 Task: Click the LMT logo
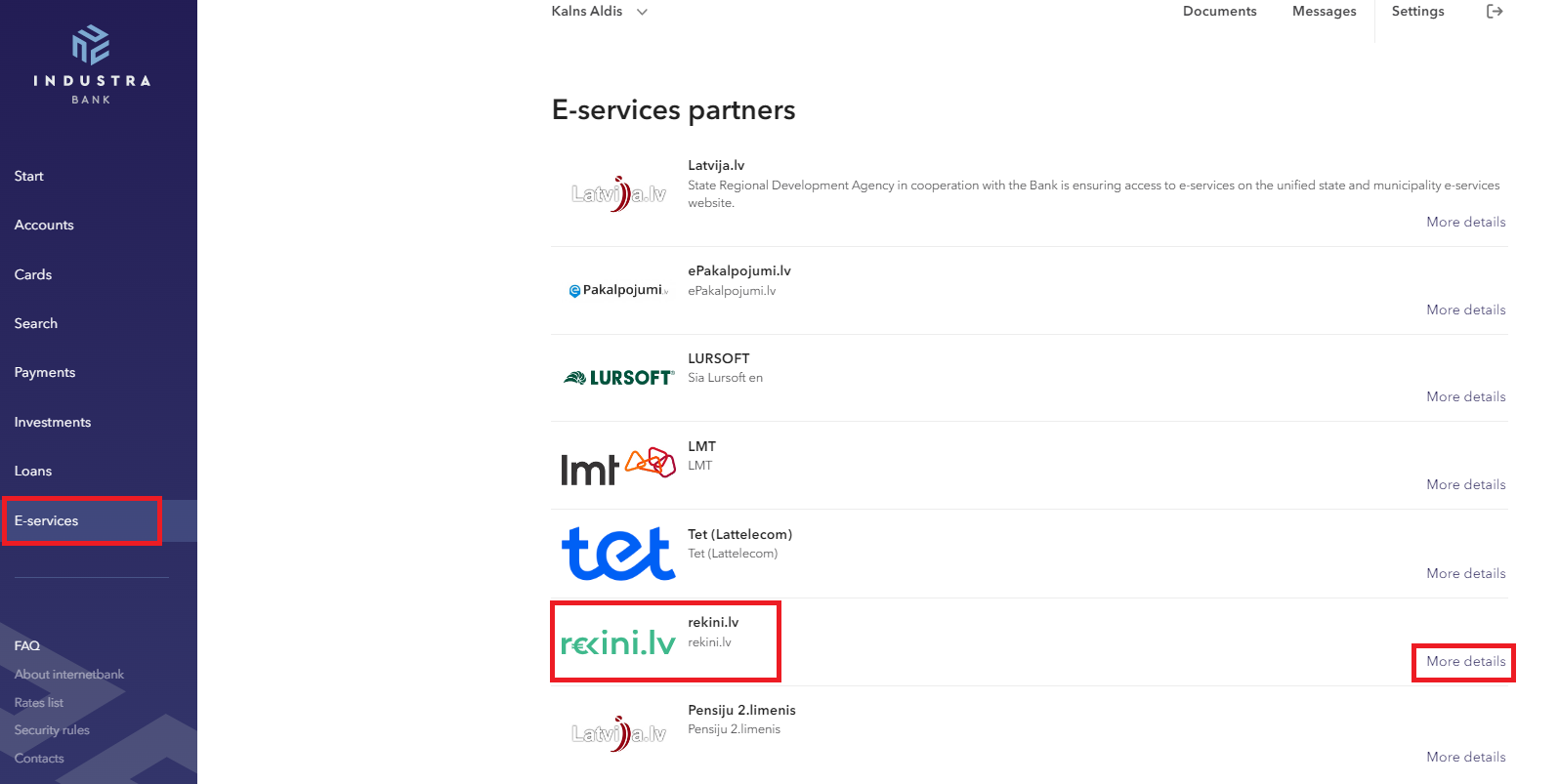pyautogui.click(x=618, y=467)
